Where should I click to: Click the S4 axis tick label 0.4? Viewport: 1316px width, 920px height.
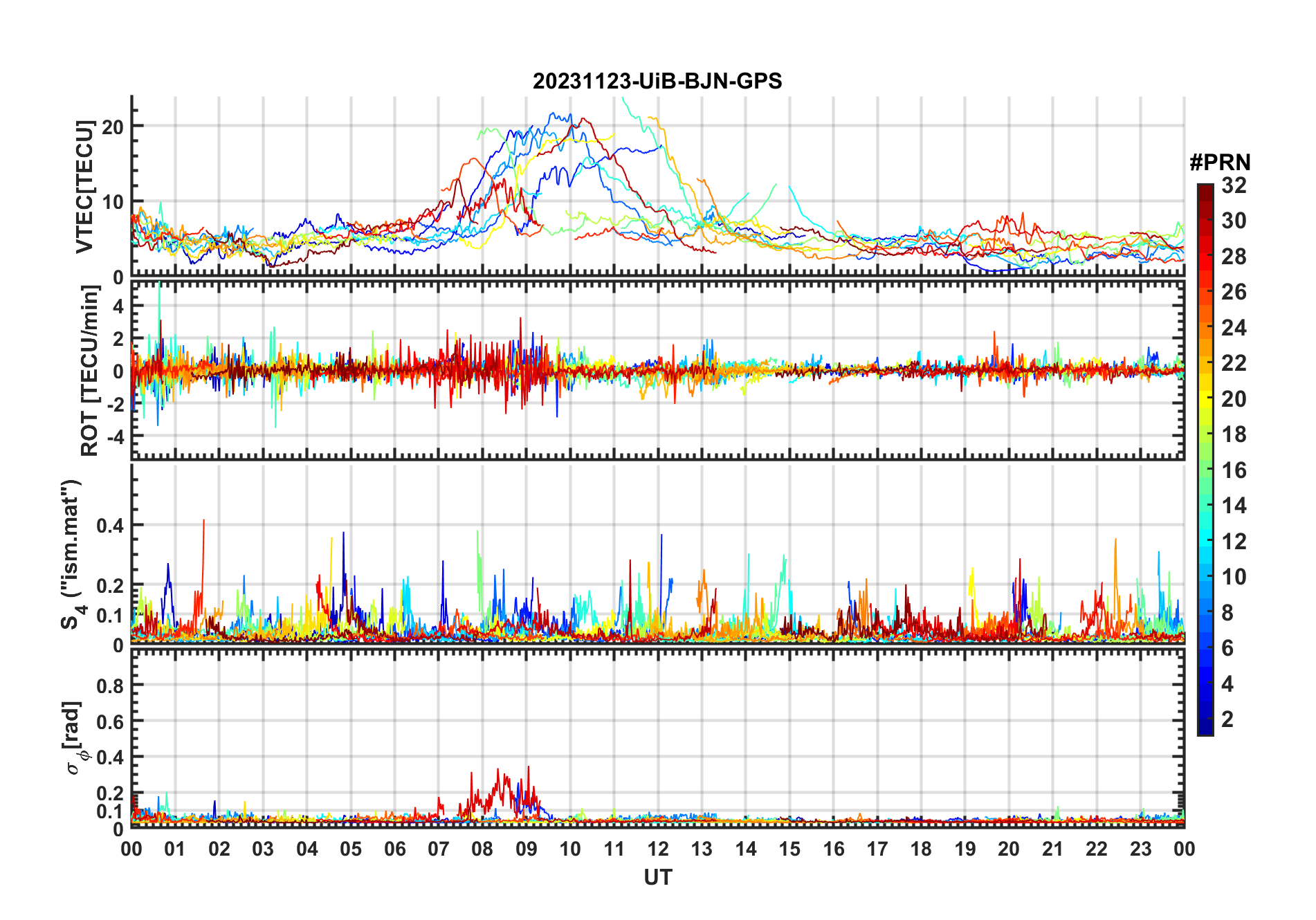[x=110, y=526]
